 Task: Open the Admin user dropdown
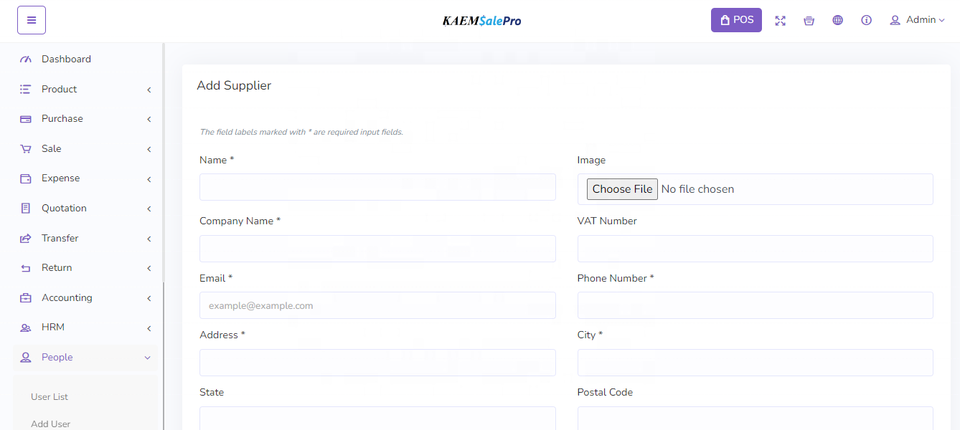coord(917,20)
